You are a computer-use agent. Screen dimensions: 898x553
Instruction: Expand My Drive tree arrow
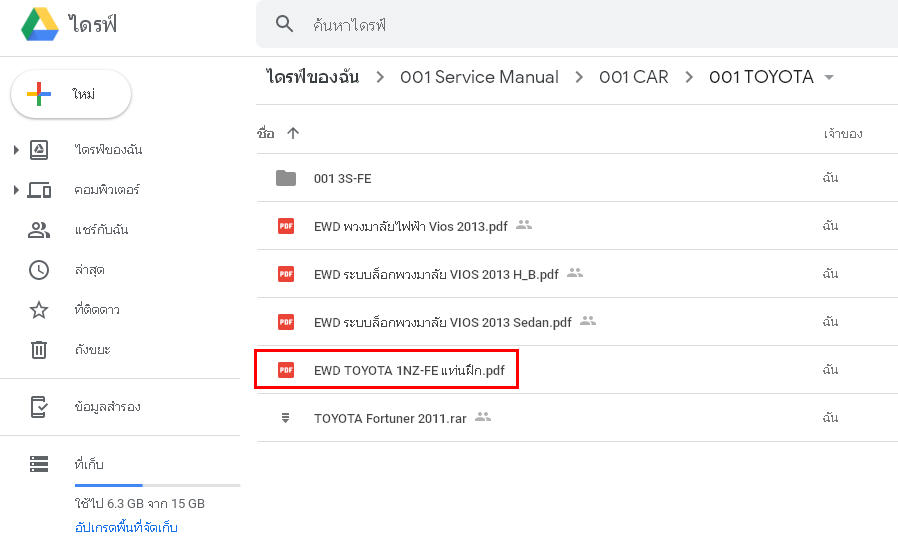point(16,150)
